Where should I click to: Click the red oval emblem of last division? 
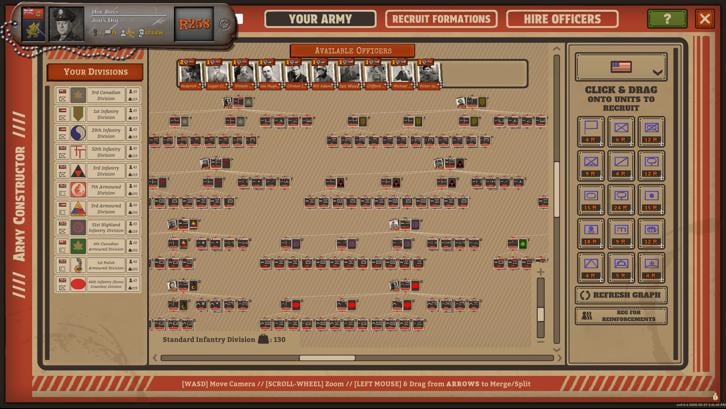click(78, 284)
